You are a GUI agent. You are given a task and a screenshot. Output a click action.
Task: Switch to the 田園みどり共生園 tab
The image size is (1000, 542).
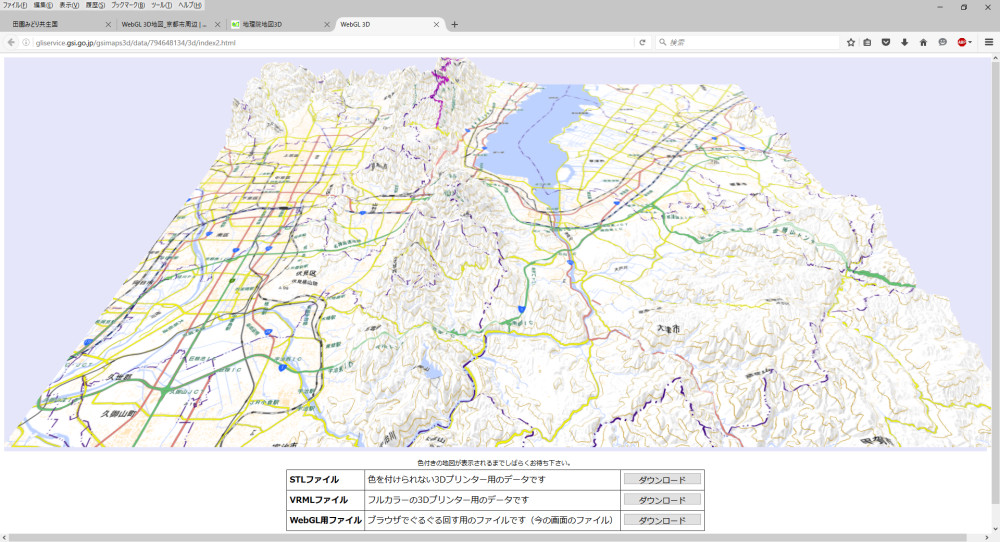coord(50,24)
